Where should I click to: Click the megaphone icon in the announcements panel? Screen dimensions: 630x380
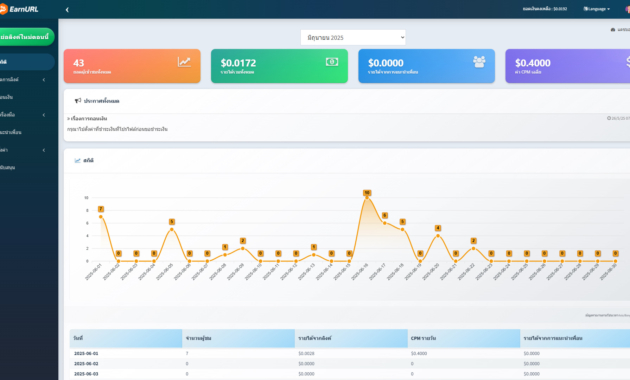pos(78,101)
